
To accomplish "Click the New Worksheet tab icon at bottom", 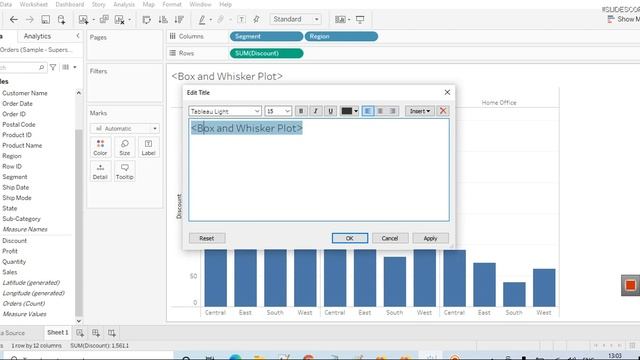I will (x=80, y=333).
